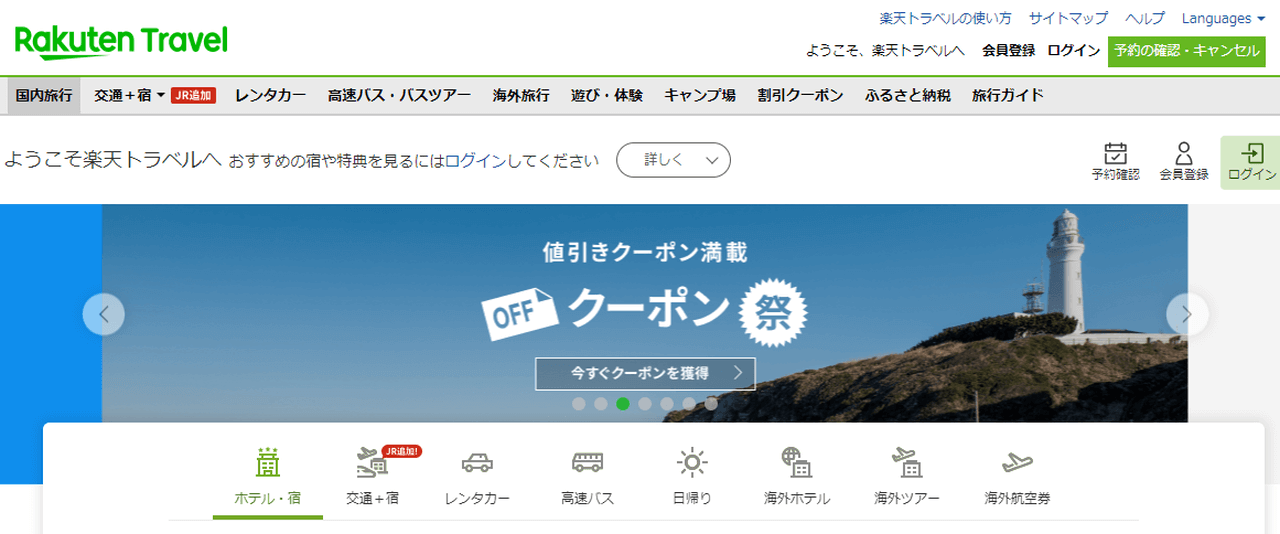1280x534 pixels.
Task: Click the サイトマップ link
Action: tap(1068, 18)
